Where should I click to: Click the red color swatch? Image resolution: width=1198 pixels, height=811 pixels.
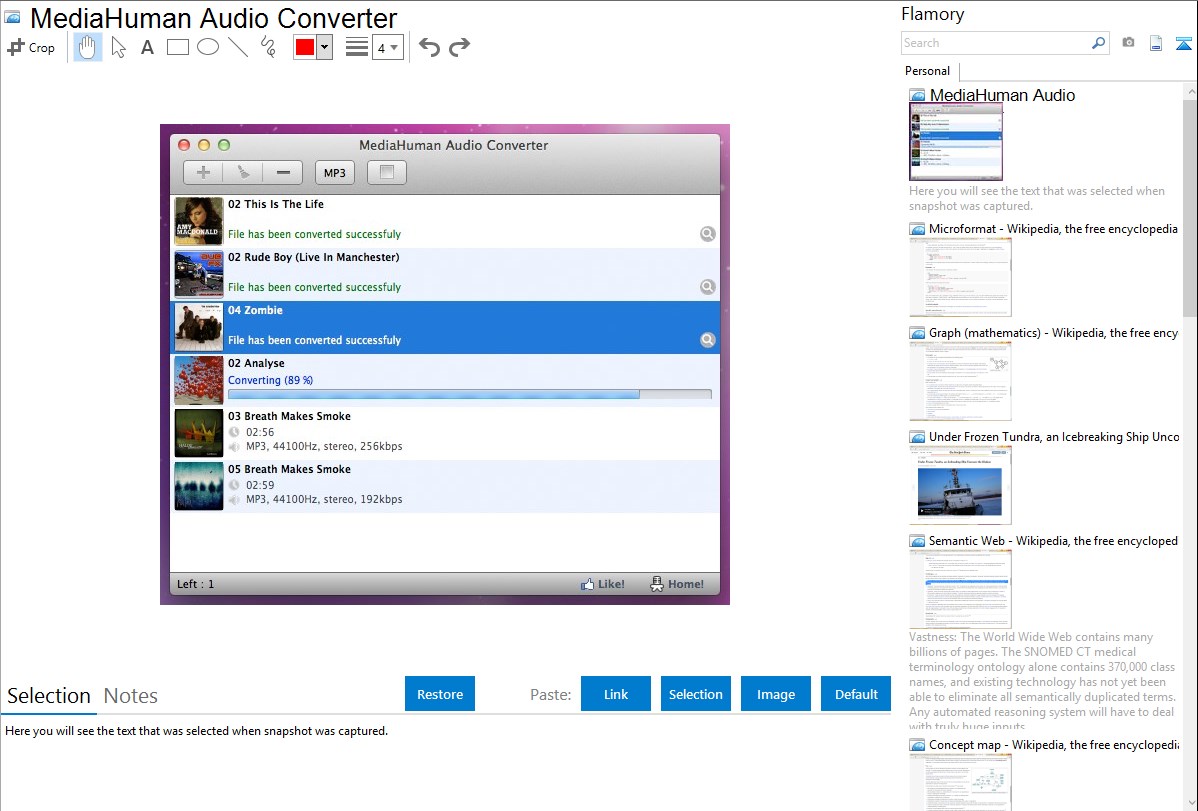305,47
